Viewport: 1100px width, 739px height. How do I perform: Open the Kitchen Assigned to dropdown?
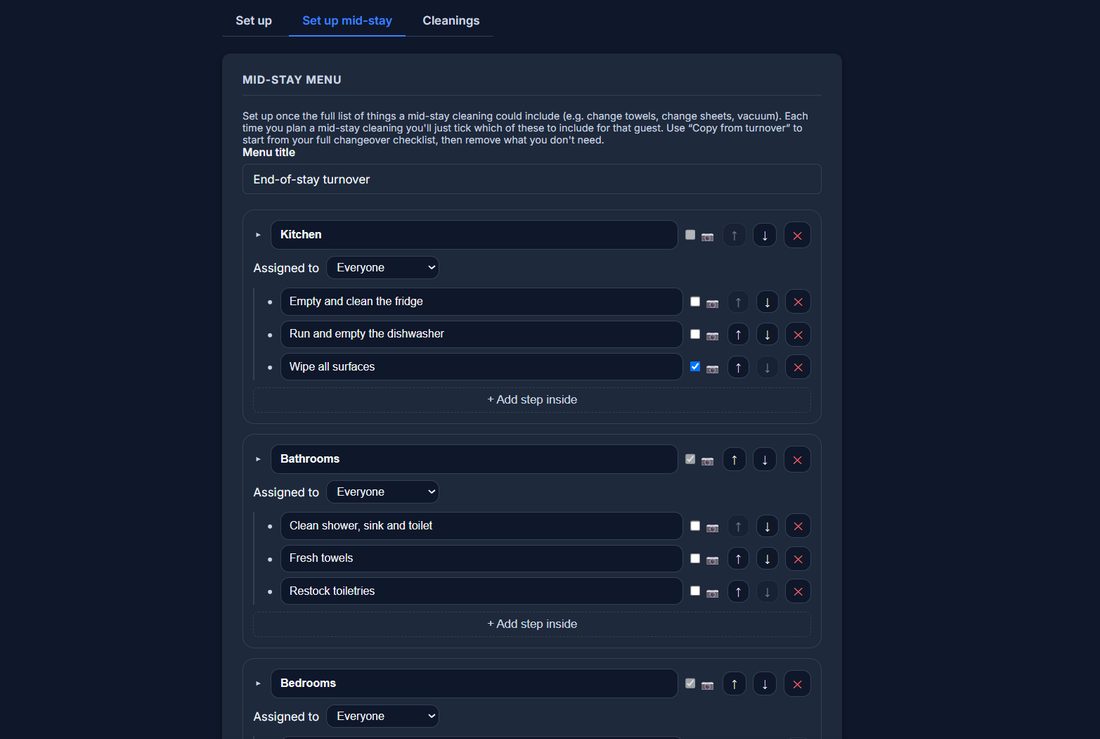tap(382, 267)
